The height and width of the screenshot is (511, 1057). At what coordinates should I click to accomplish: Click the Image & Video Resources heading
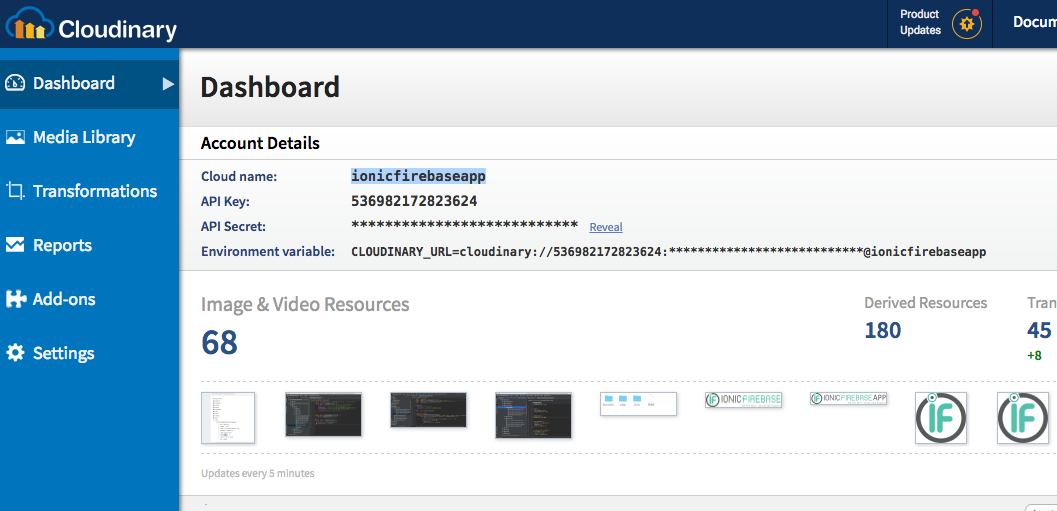(305, 305)
